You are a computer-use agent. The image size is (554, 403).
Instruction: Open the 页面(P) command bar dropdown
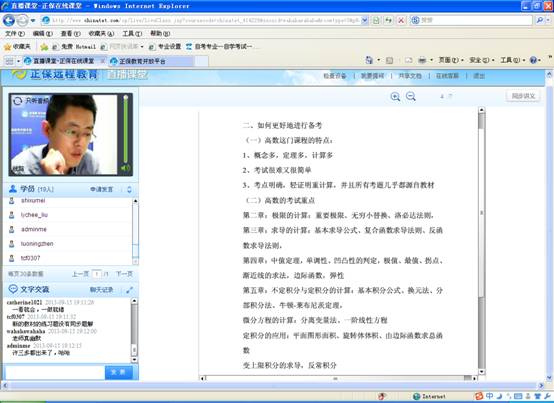(450, 60)
